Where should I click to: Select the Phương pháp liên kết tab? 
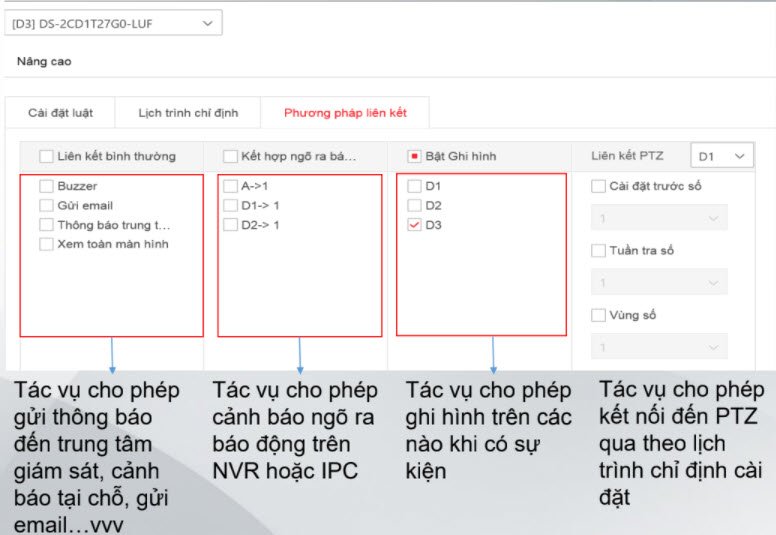345,113
